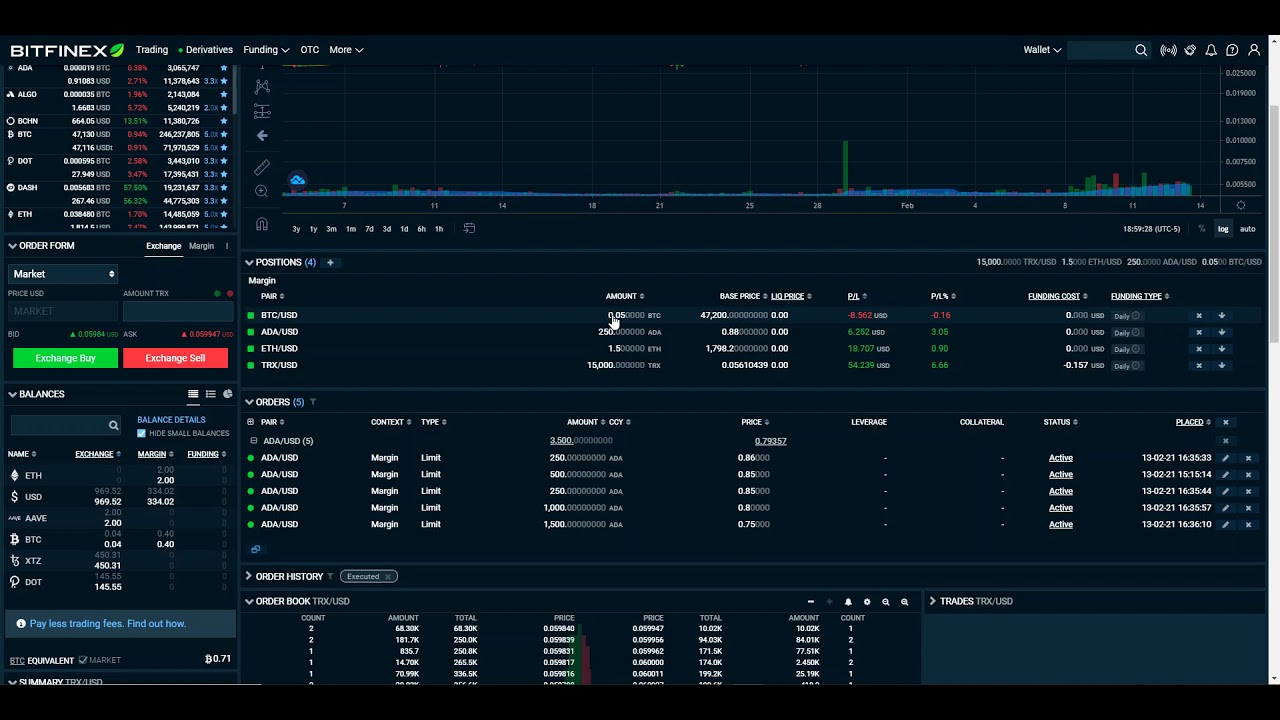Toggle the chart magnet snap tool
Screen dimensions: 1280x720
(262, 224)
